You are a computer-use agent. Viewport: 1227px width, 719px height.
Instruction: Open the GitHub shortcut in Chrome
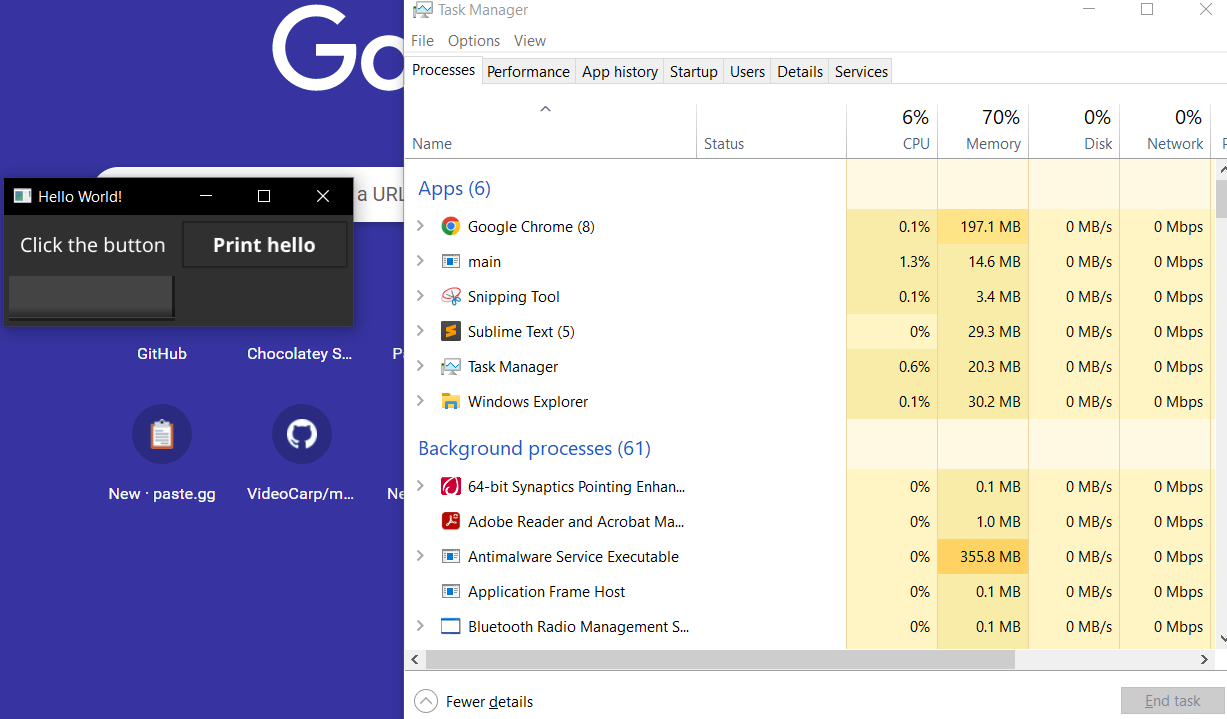[x=162, y=354]
